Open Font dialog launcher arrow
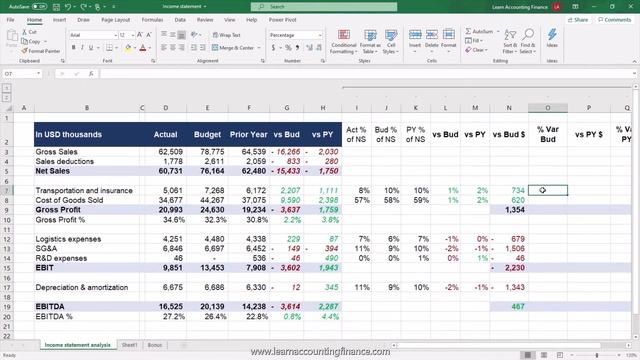 point(153,61)
